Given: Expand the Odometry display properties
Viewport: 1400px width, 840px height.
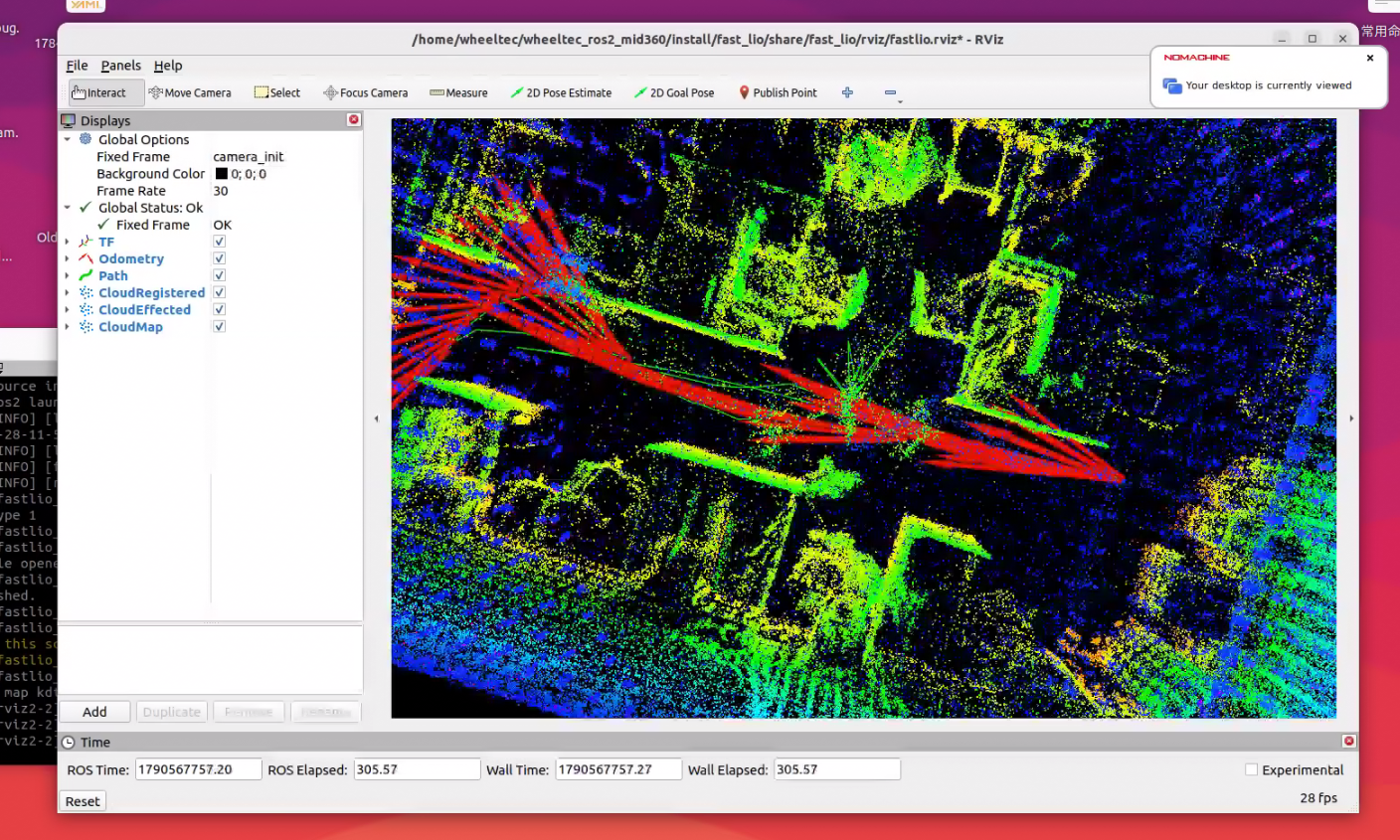Looking at the screenshot, I should click(x=68, y=258).
